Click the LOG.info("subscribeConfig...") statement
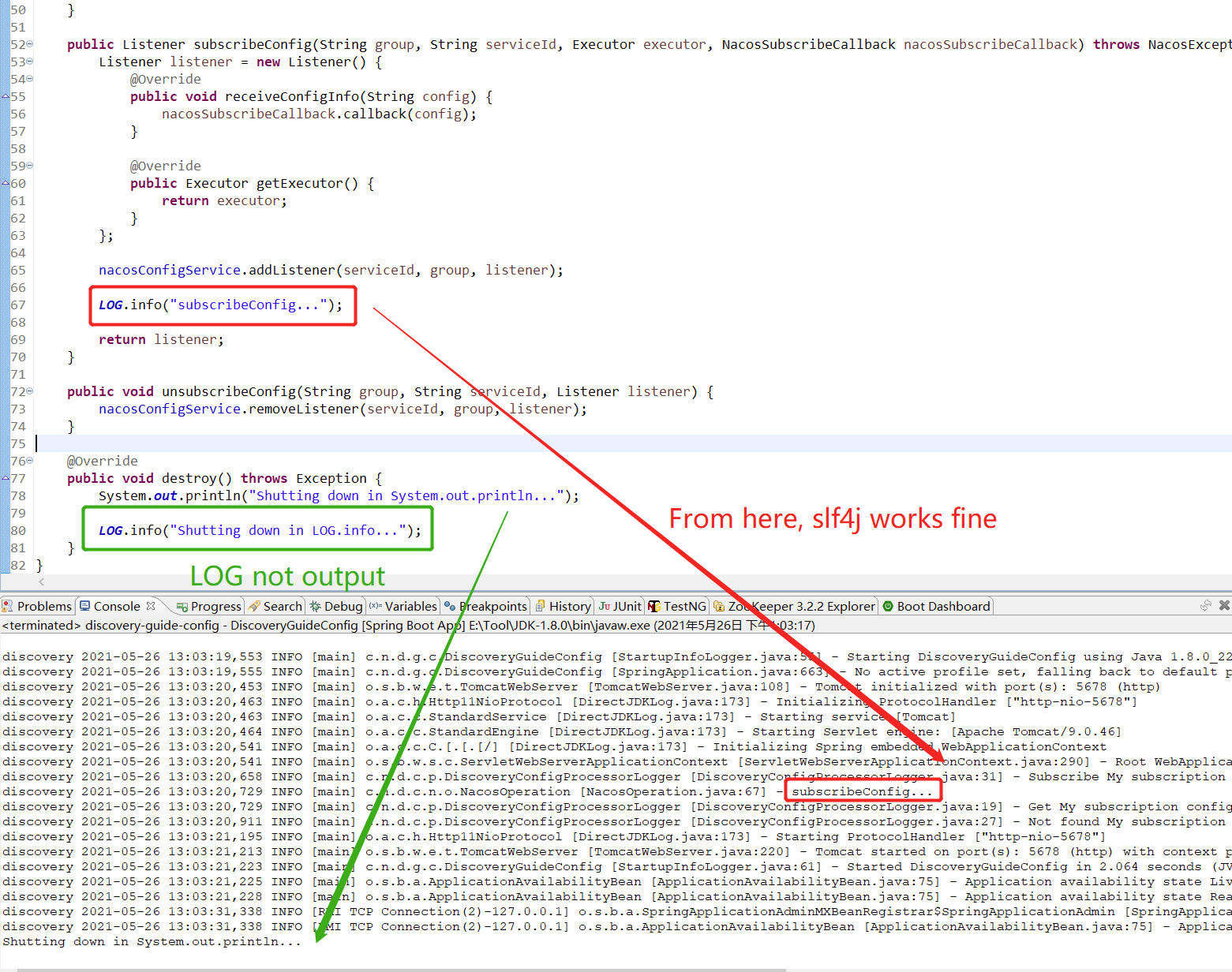Image resolution: width=1232 pixels, height=972 pixels. pyautogui.click(x=220, y=305)
